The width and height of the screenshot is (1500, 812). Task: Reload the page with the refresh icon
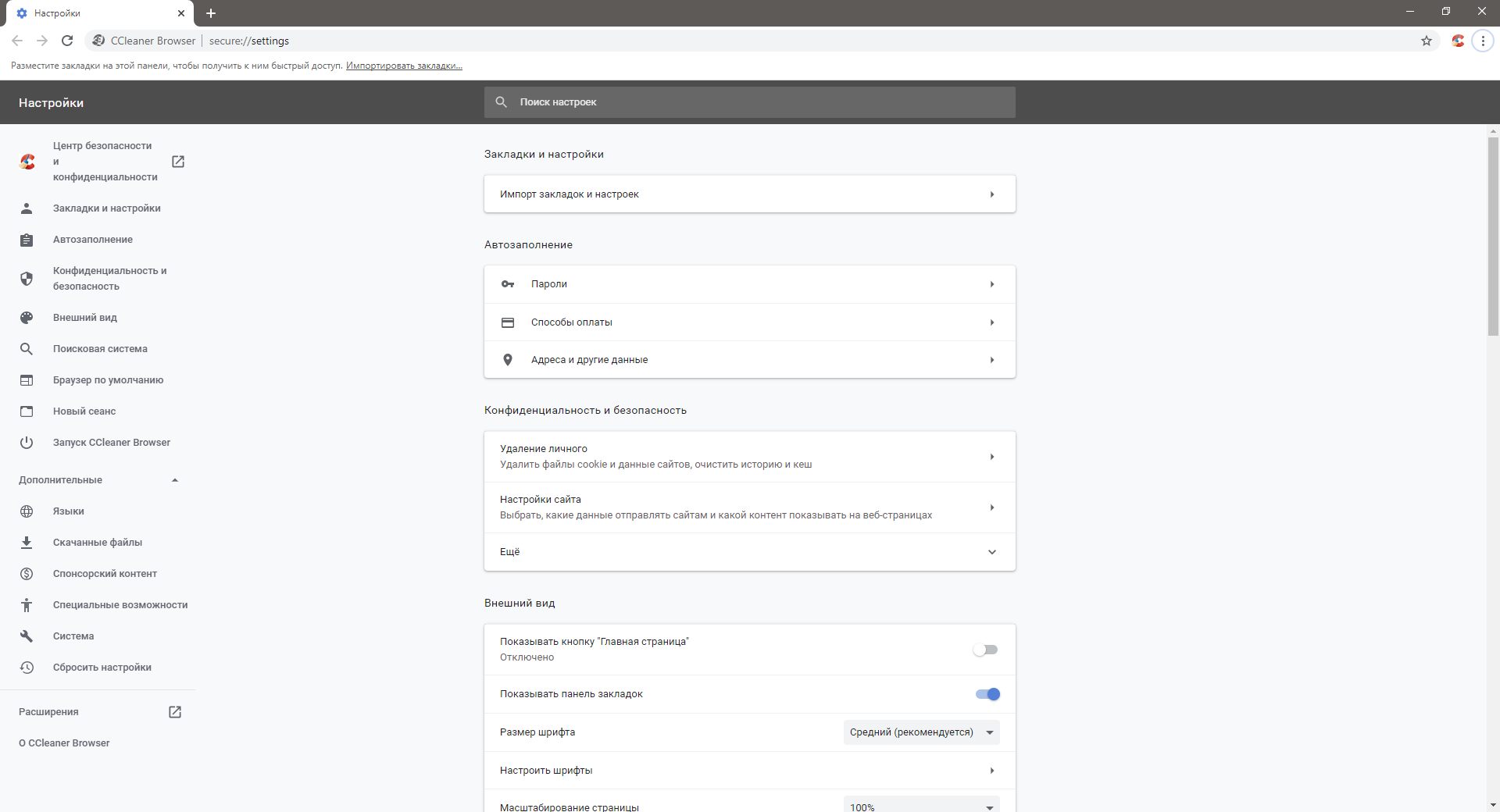pyautogui.click(x=67, y=41)
